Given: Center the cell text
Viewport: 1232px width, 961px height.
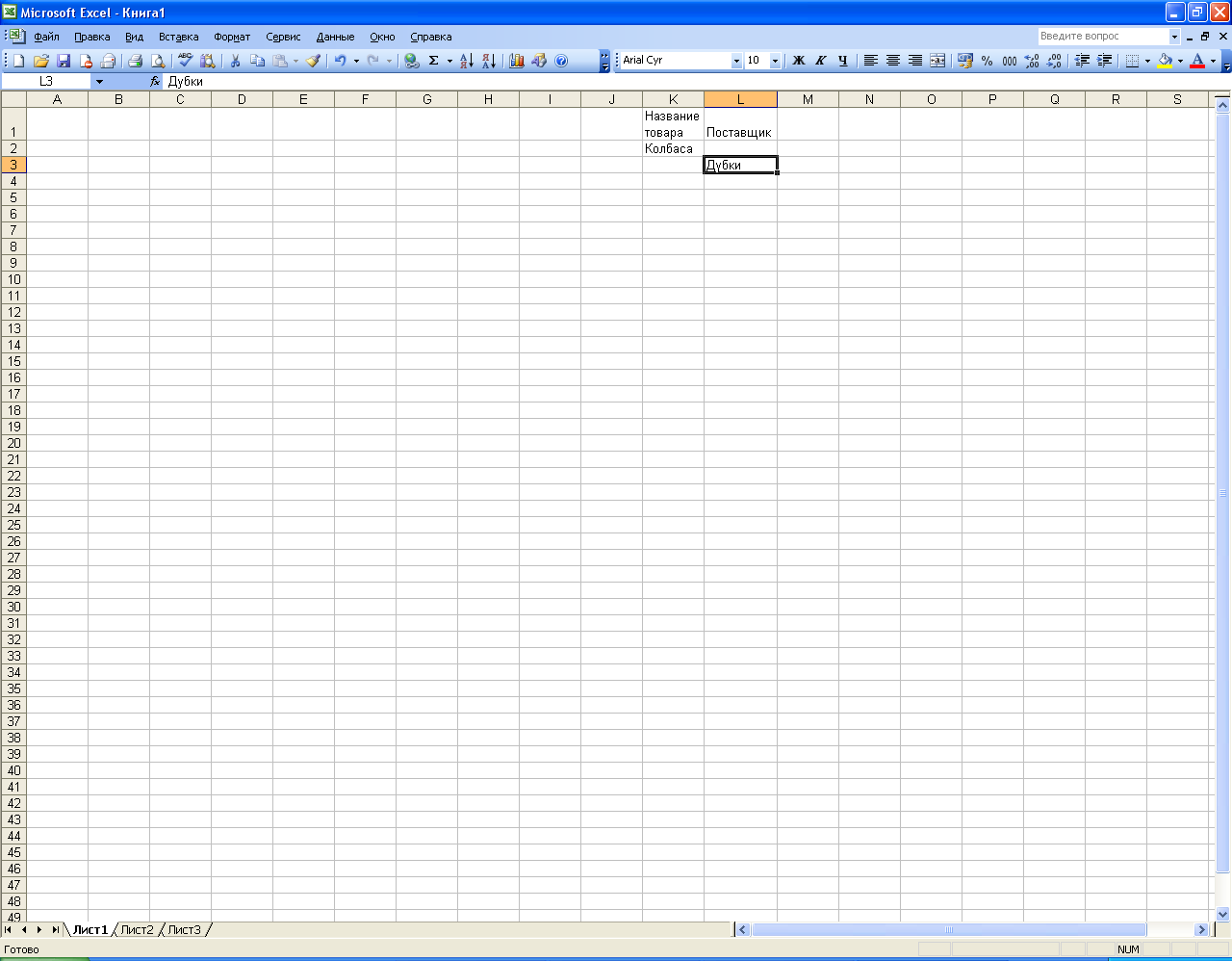Looking at the screenshot, I should [x=893, y=61].
